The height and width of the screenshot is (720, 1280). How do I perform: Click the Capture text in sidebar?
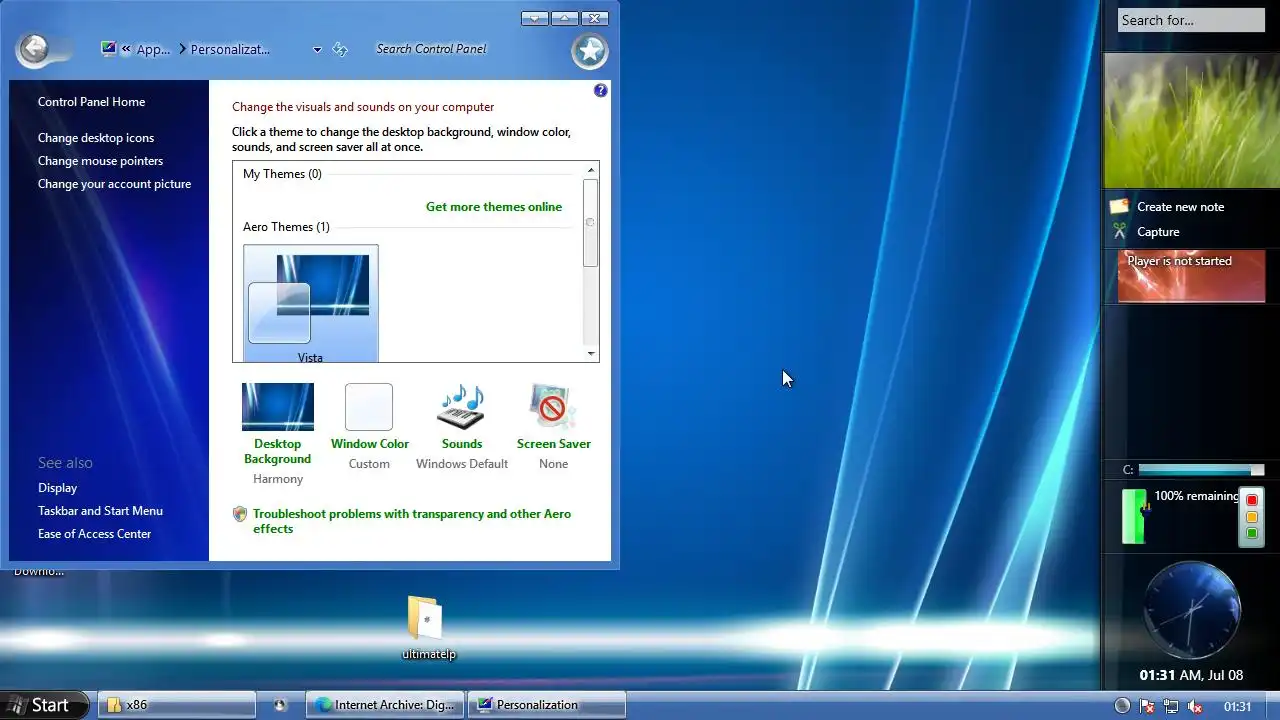(x=1158, y=232)
